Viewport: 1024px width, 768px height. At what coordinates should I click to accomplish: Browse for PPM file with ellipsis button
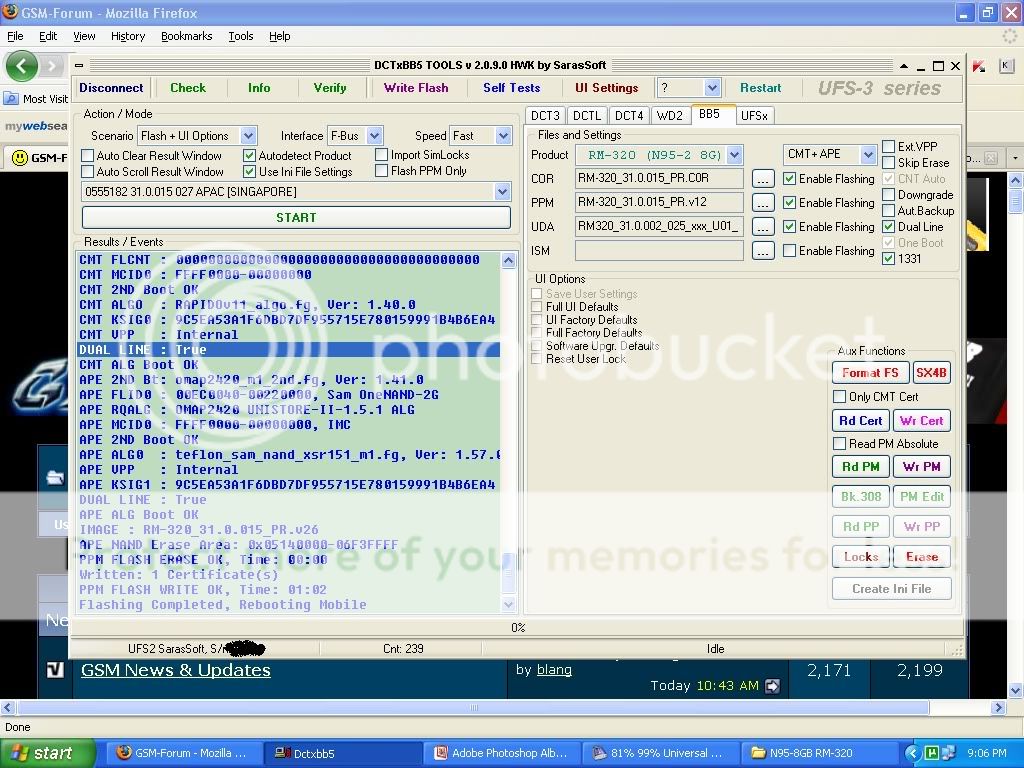click(x=763, y=202)
